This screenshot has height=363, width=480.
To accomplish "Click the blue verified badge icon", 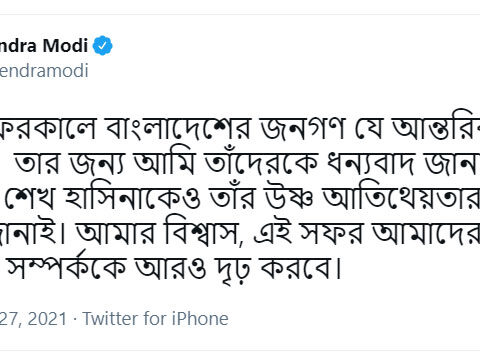I will [x=103, y=45].
